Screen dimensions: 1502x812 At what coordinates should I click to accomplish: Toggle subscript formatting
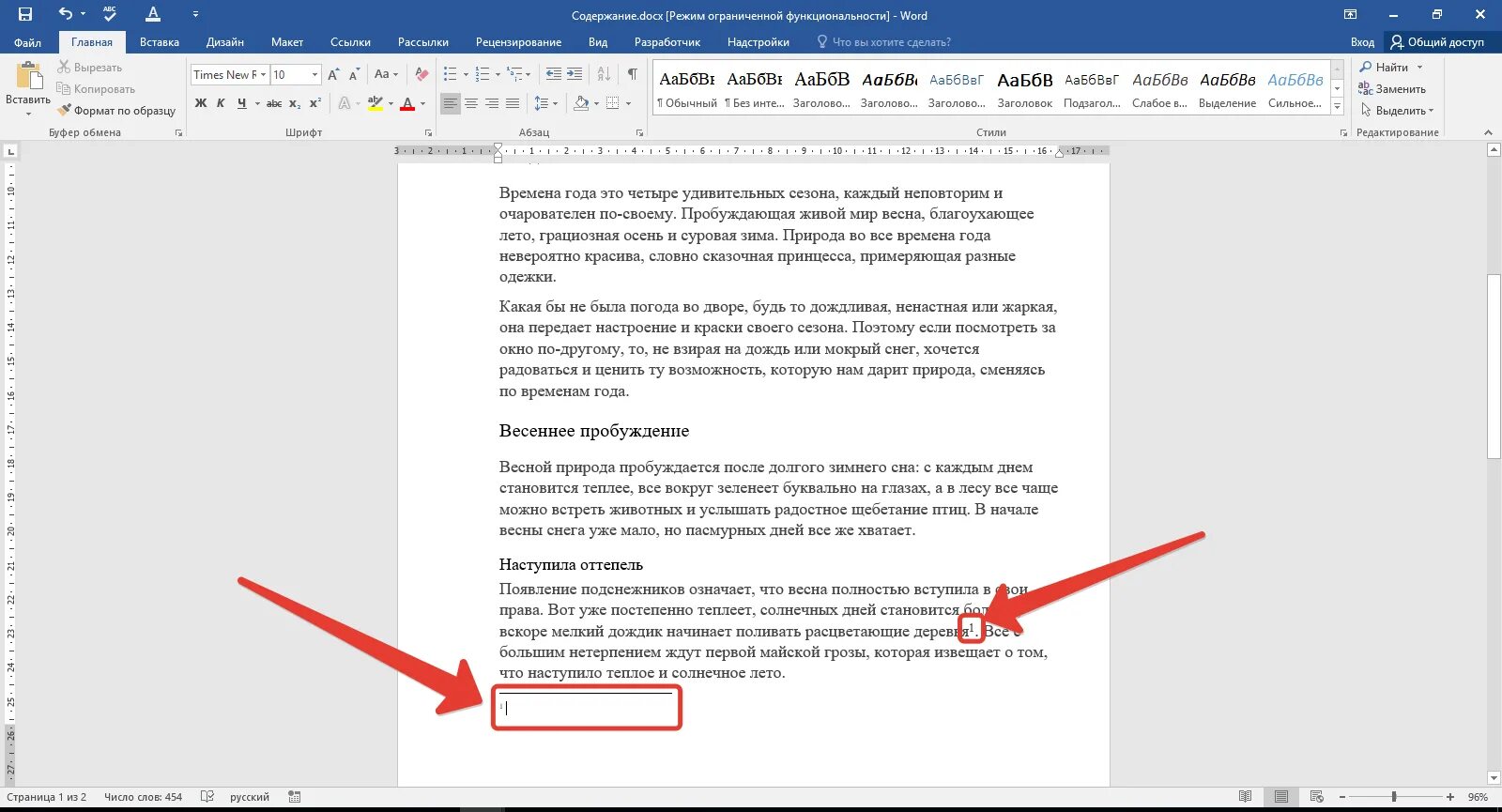(x=295, y=103)
